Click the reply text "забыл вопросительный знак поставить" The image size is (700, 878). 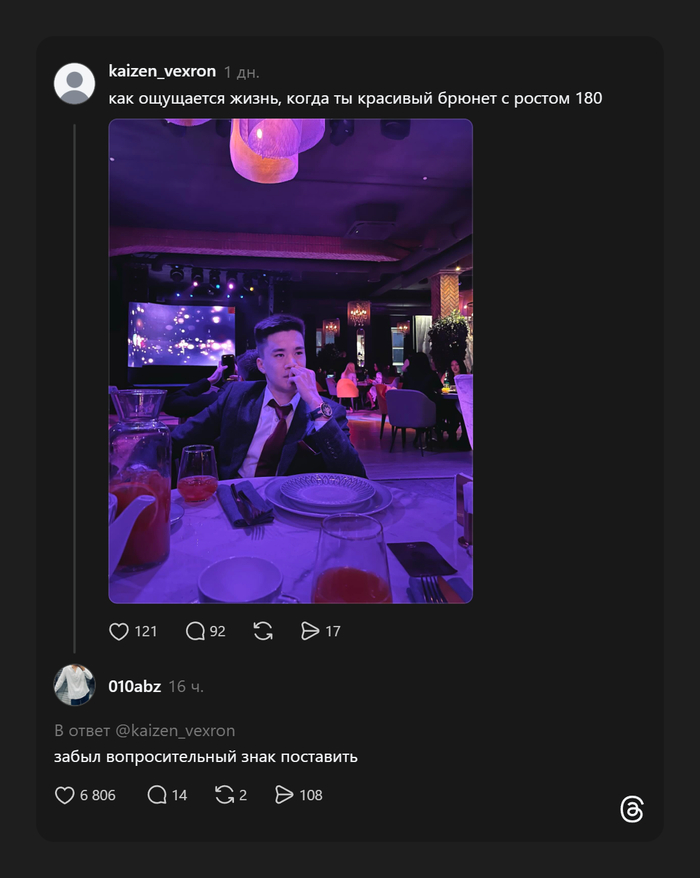(206, 757)
